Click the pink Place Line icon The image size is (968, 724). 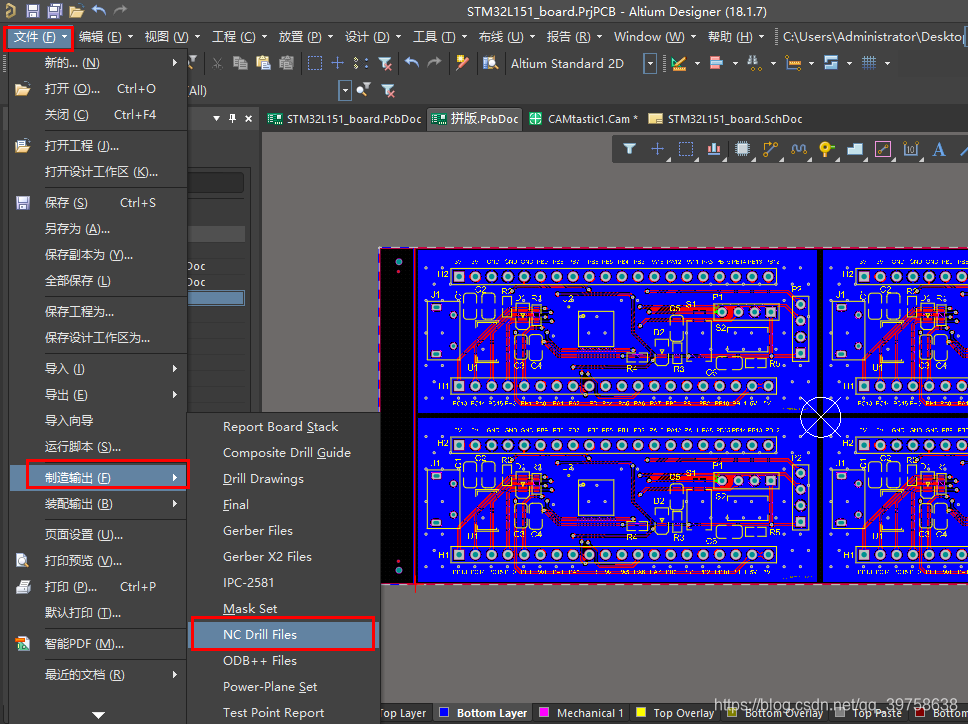click(883, 149)
